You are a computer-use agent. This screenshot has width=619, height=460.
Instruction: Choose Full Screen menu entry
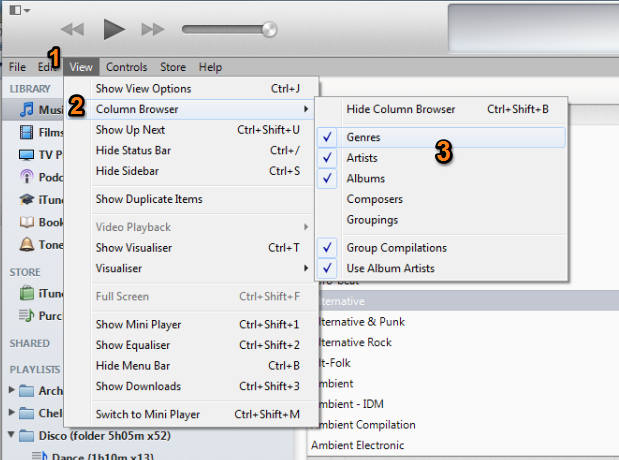[x=191, y=297]
